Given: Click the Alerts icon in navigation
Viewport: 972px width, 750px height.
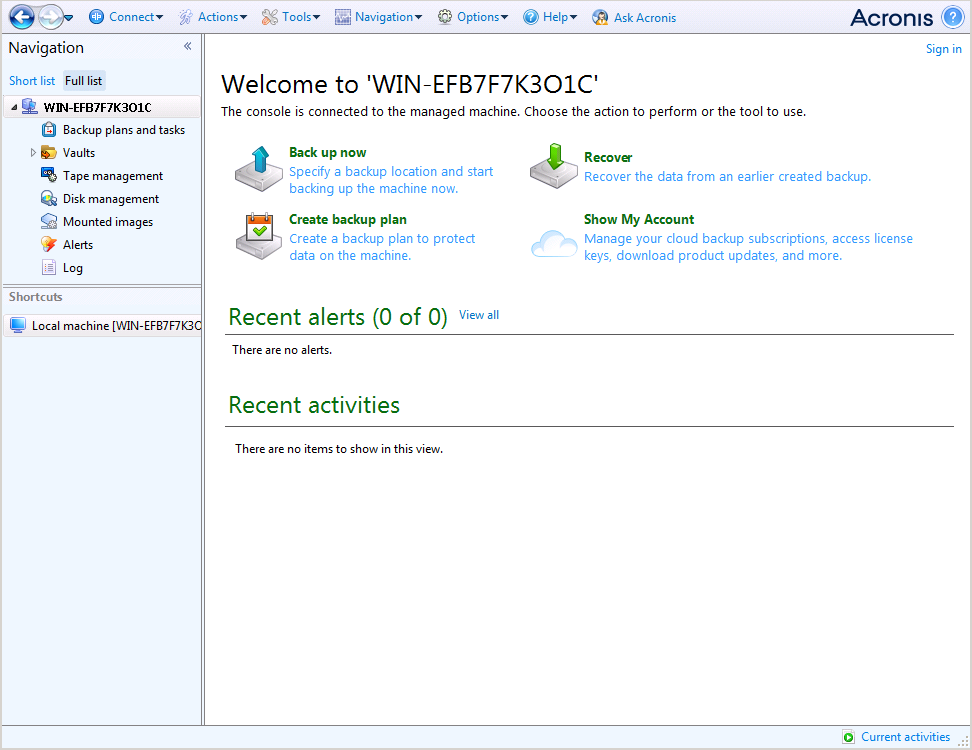Looking at the screenshot, I should [49, 244].
